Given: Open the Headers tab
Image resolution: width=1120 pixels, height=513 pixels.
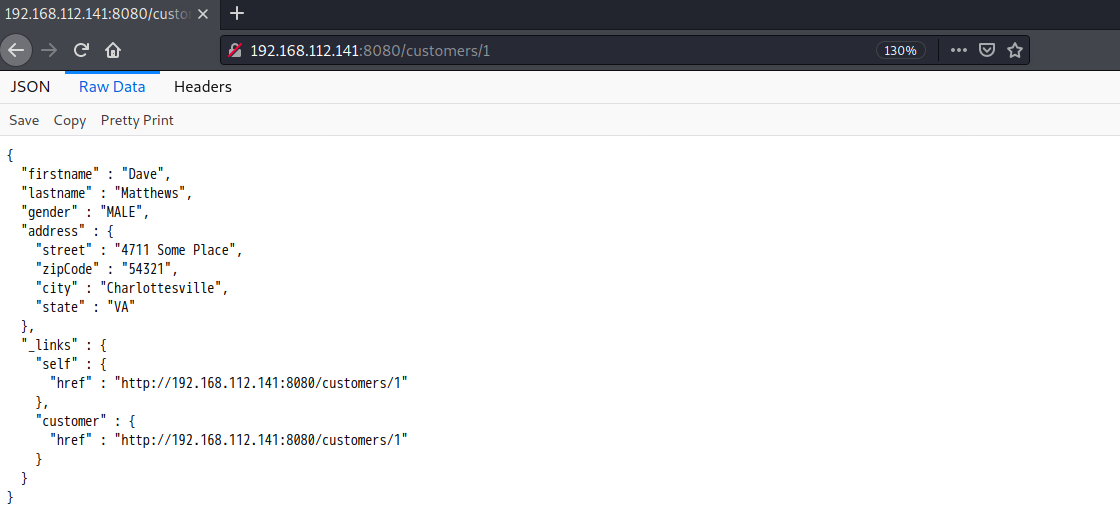Looking at the screenshot, I should click(203, 87).
